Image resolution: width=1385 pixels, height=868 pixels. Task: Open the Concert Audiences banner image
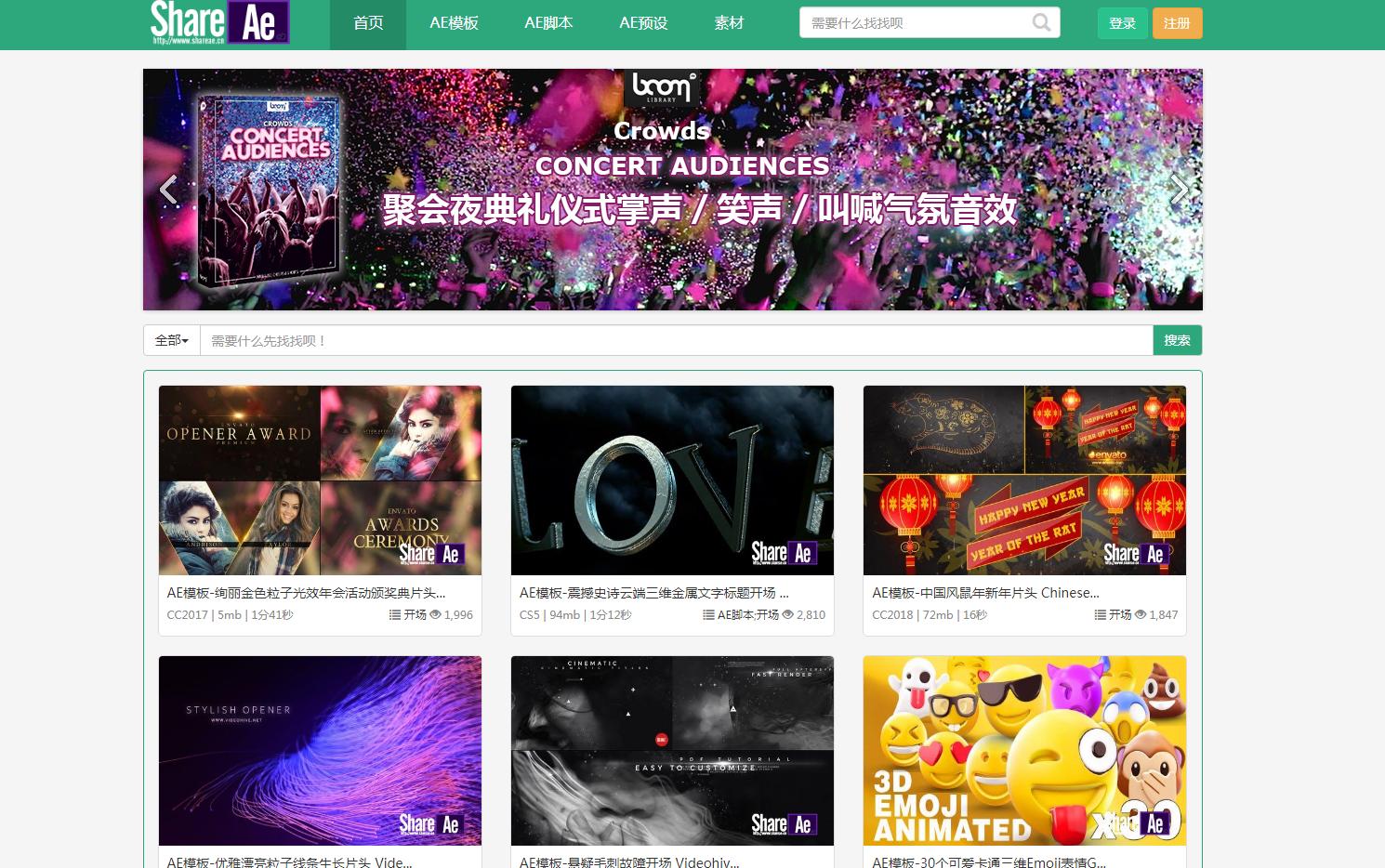click(x=673, y=190)
